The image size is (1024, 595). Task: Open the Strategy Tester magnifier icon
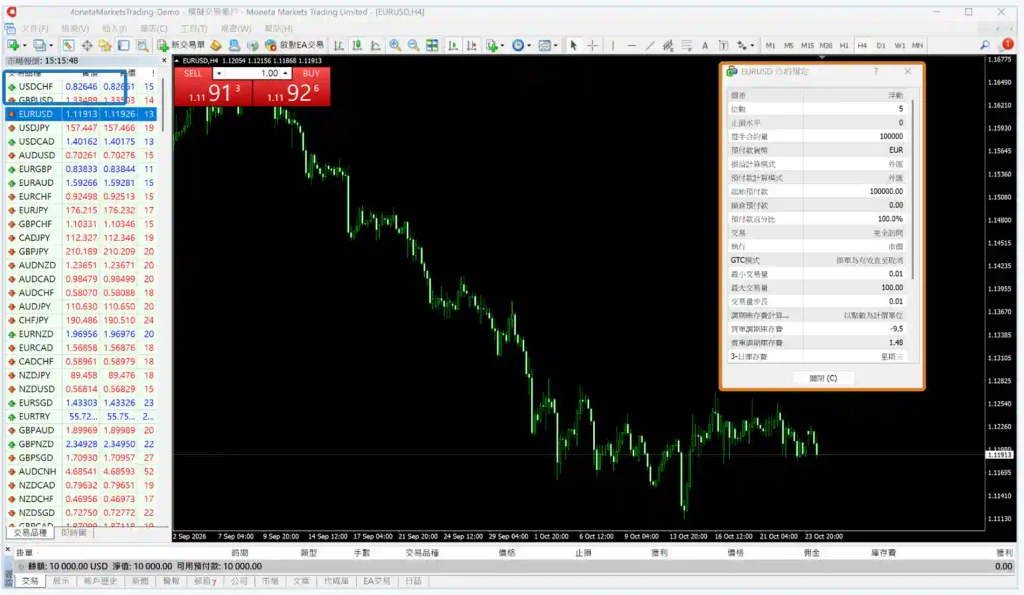[x=142, y=45]
